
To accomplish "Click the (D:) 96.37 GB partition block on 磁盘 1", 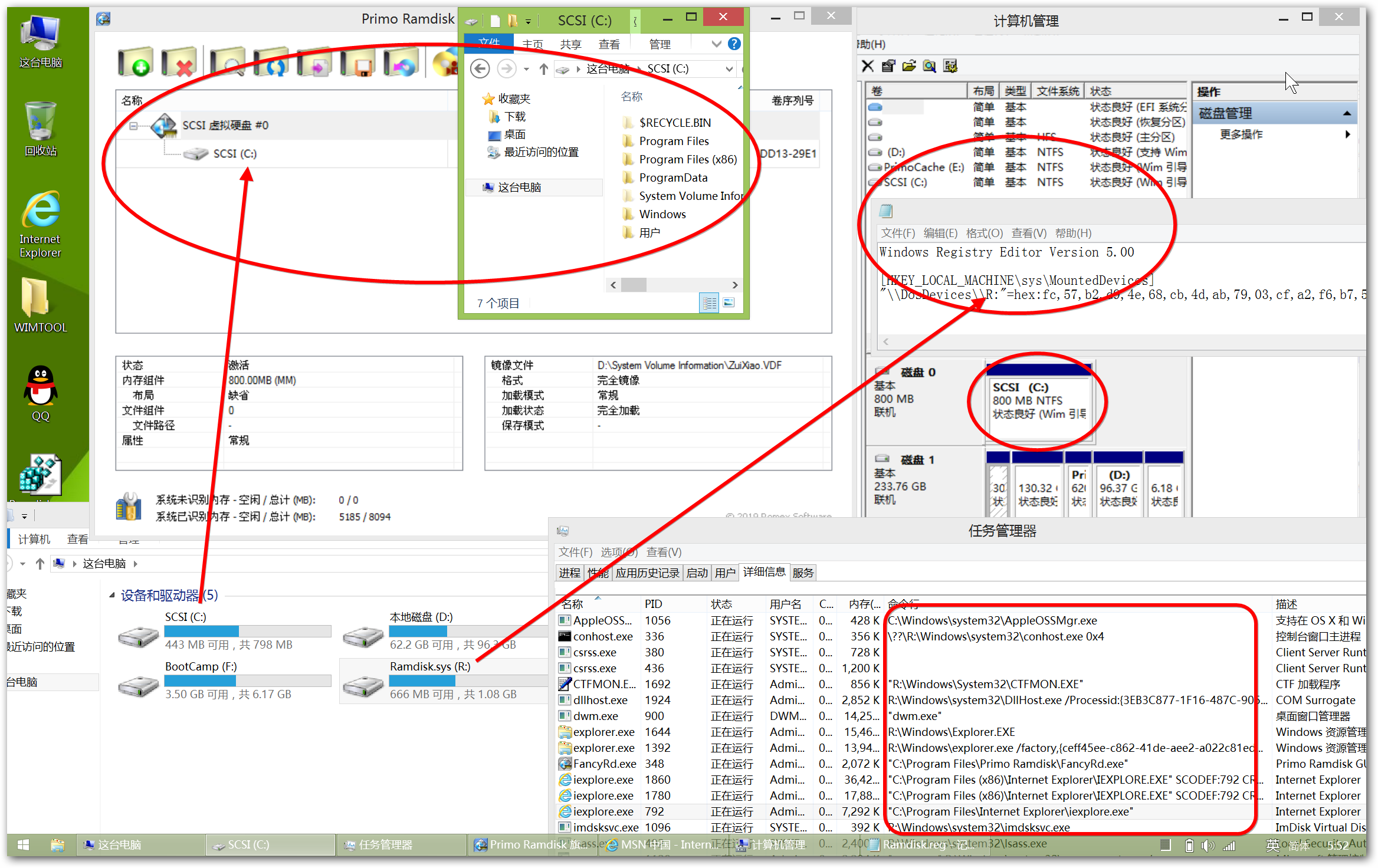I will (x=1118, y=484).
